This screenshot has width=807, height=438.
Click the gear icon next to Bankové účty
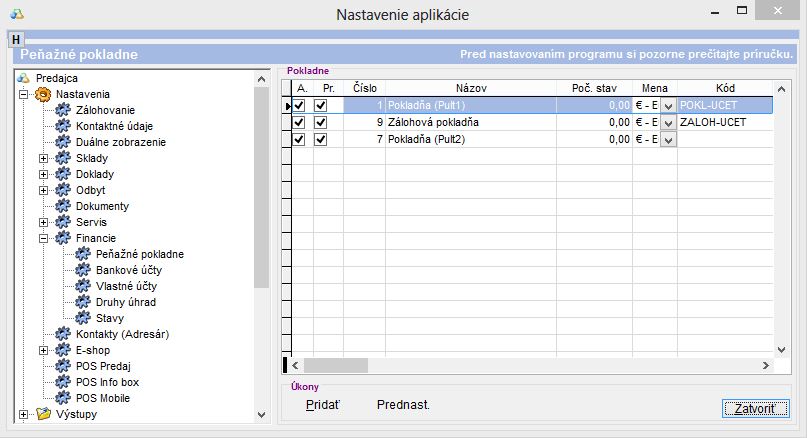pos(84,270)
